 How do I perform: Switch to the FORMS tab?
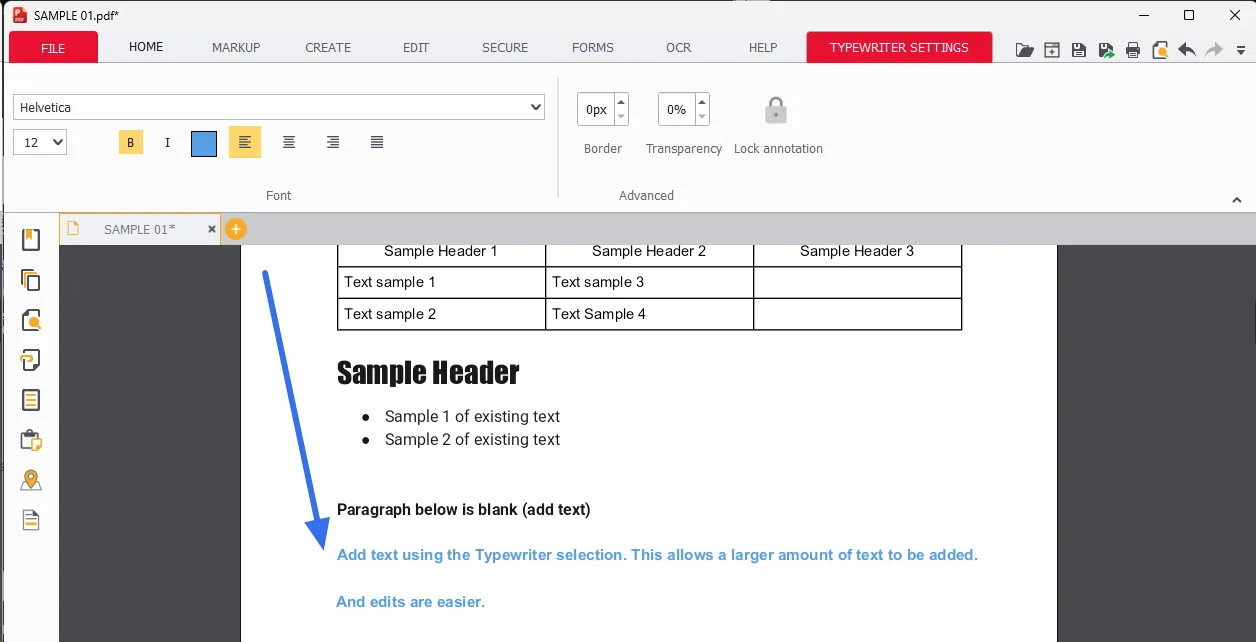click(x=593, y=47)
